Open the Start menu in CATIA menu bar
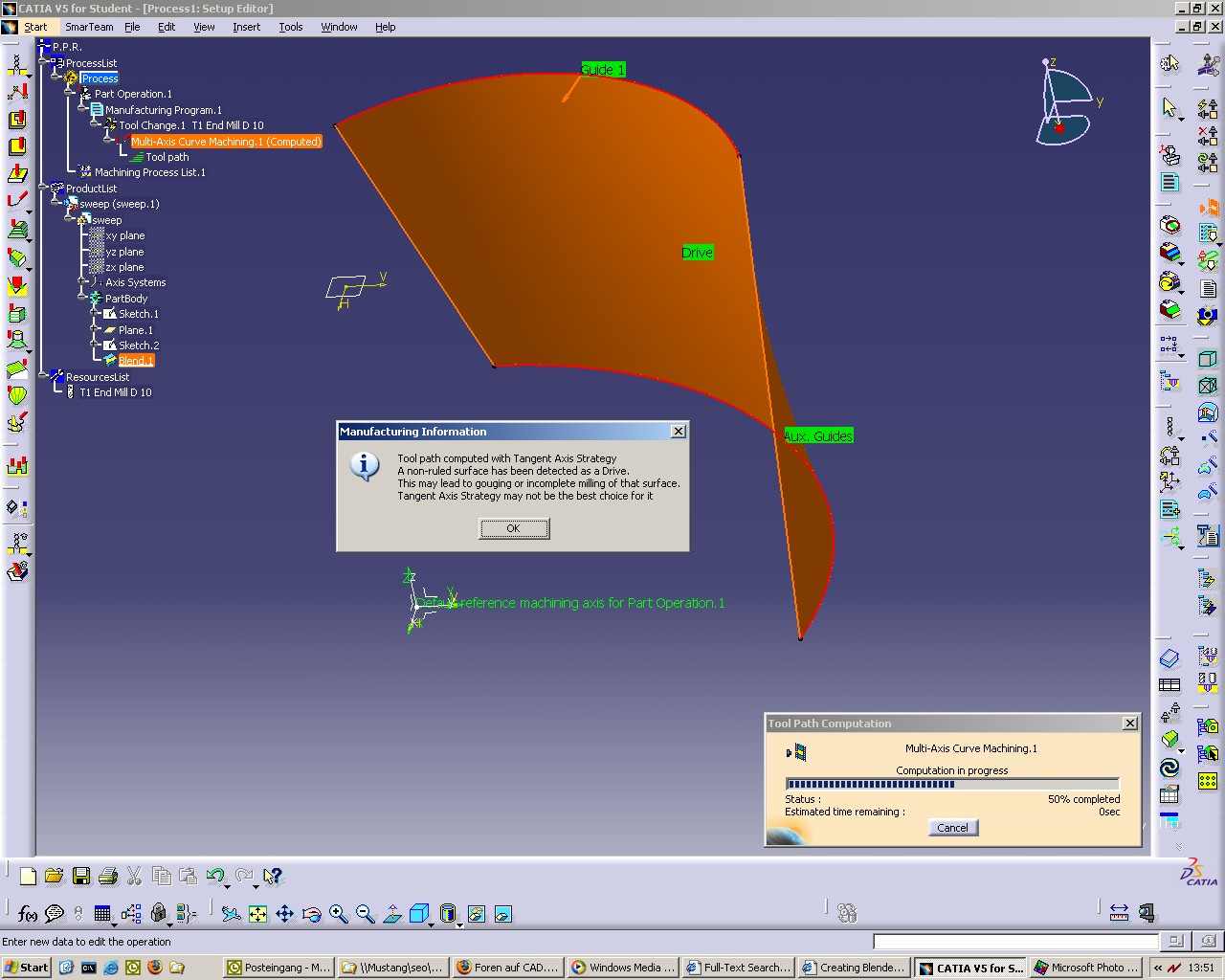The width and height of the screenshot is (1225, 980). click(x=35, y=27)
